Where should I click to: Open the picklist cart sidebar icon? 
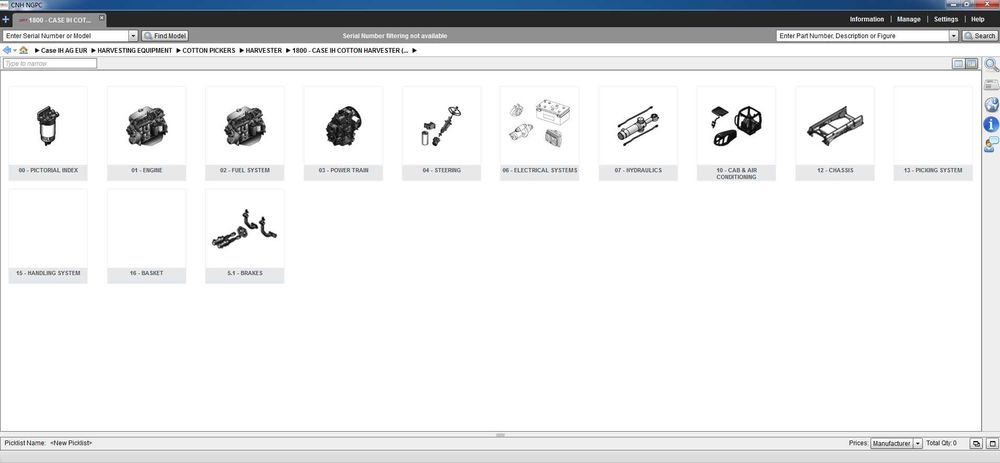[991, 85]
